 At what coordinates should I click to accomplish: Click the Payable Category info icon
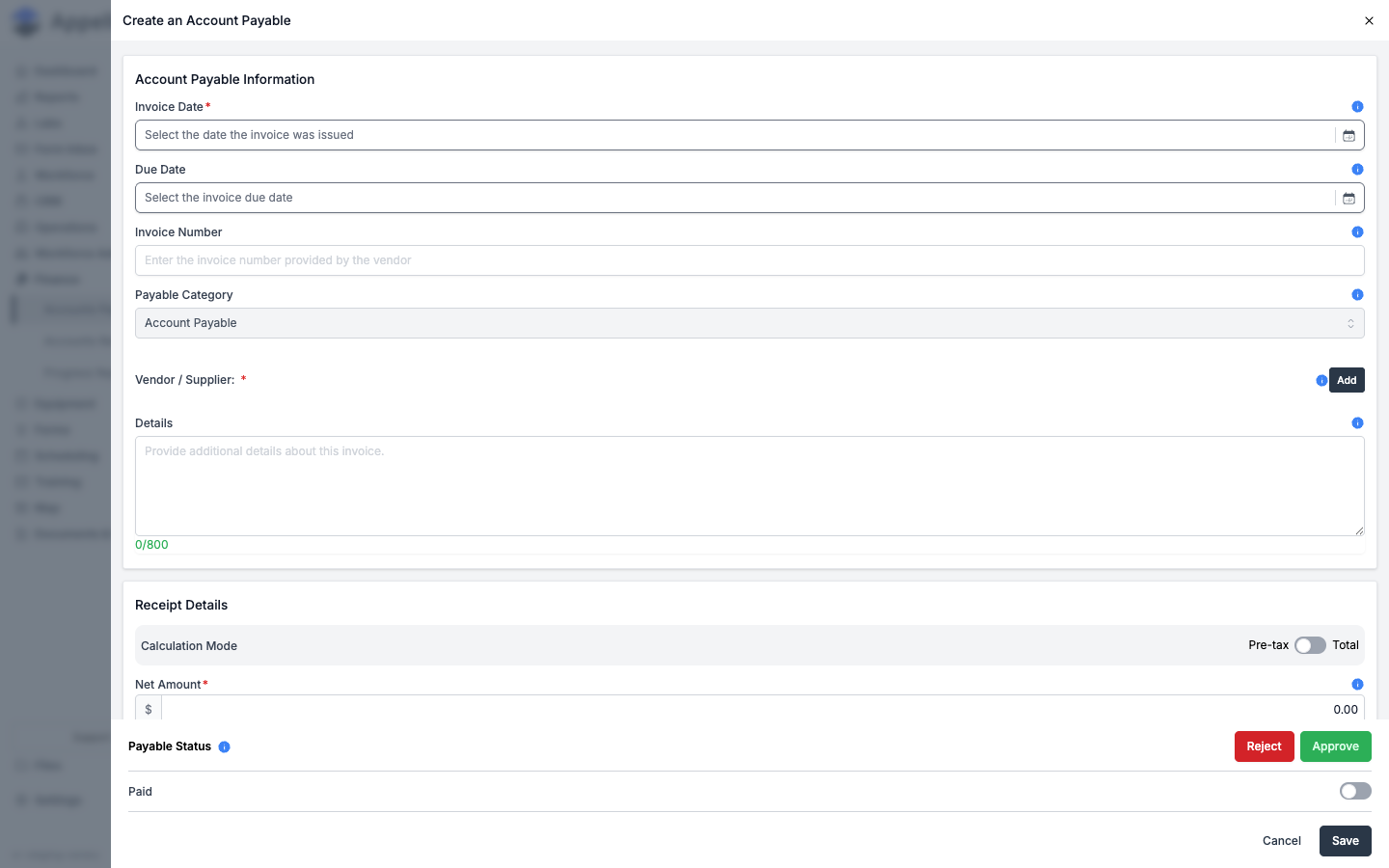[x=1357, y=295]
